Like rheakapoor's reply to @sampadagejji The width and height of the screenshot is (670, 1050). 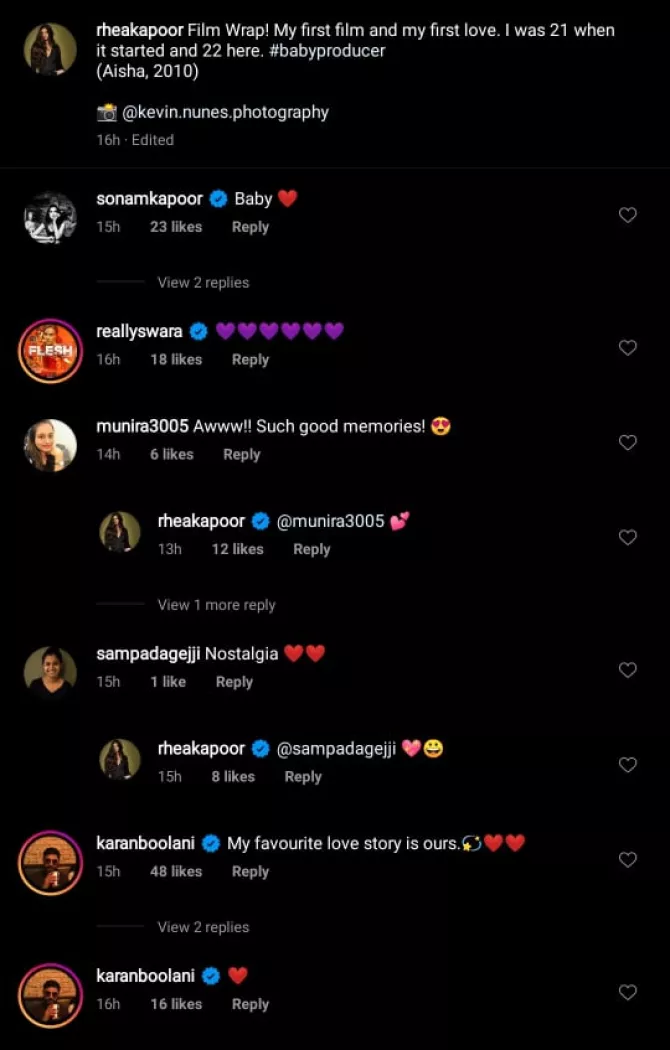628,765
